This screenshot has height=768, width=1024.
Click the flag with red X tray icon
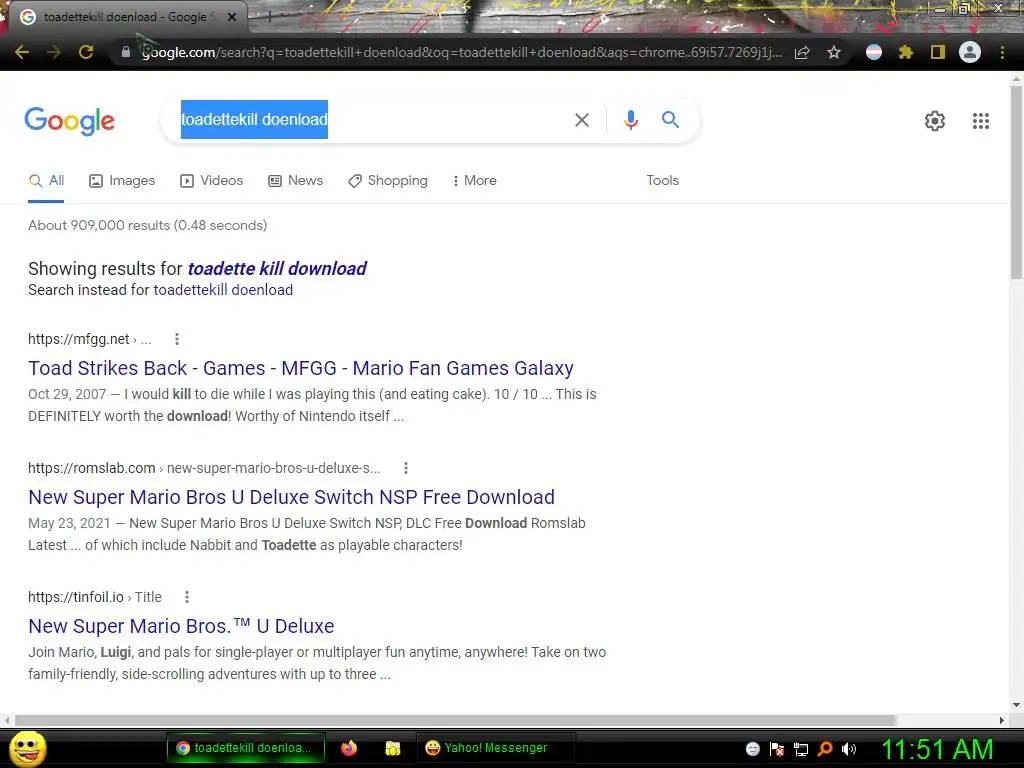point(776,749)
